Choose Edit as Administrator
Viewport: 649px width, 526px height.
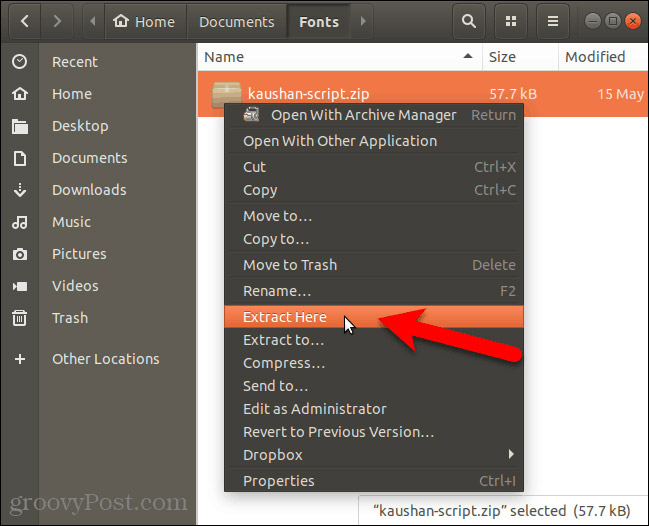[374, 409]
